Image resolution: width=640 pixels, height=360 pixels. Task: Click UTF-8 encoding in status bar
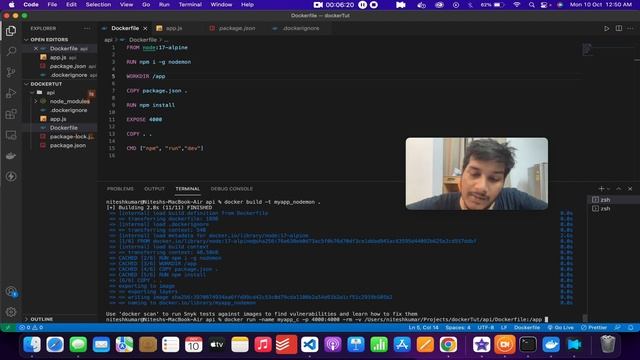[486, 327]
